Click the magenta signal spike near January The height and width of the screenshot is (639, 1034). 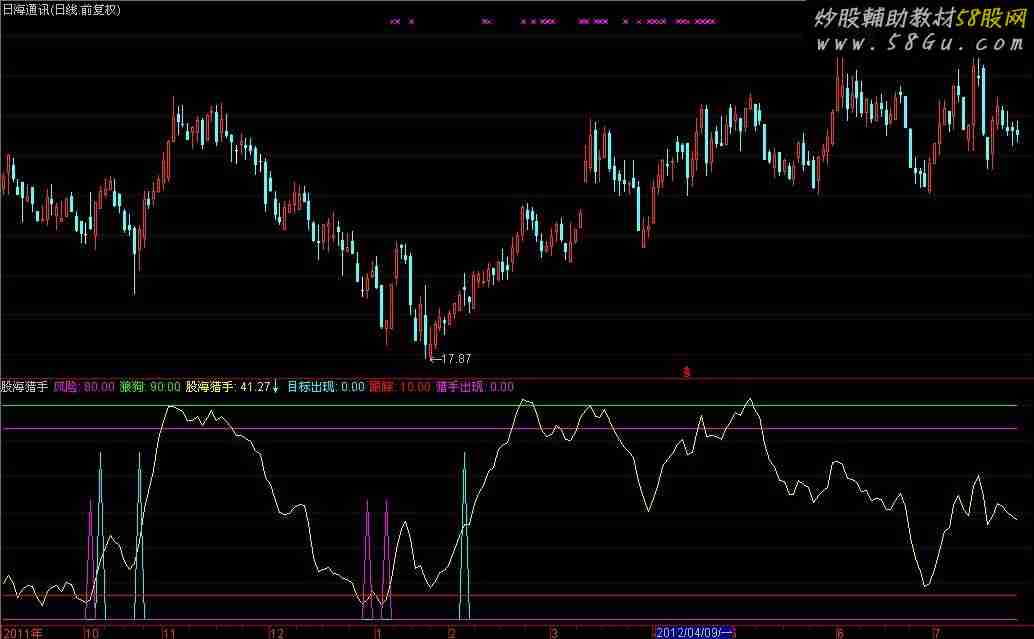point(368,550)
